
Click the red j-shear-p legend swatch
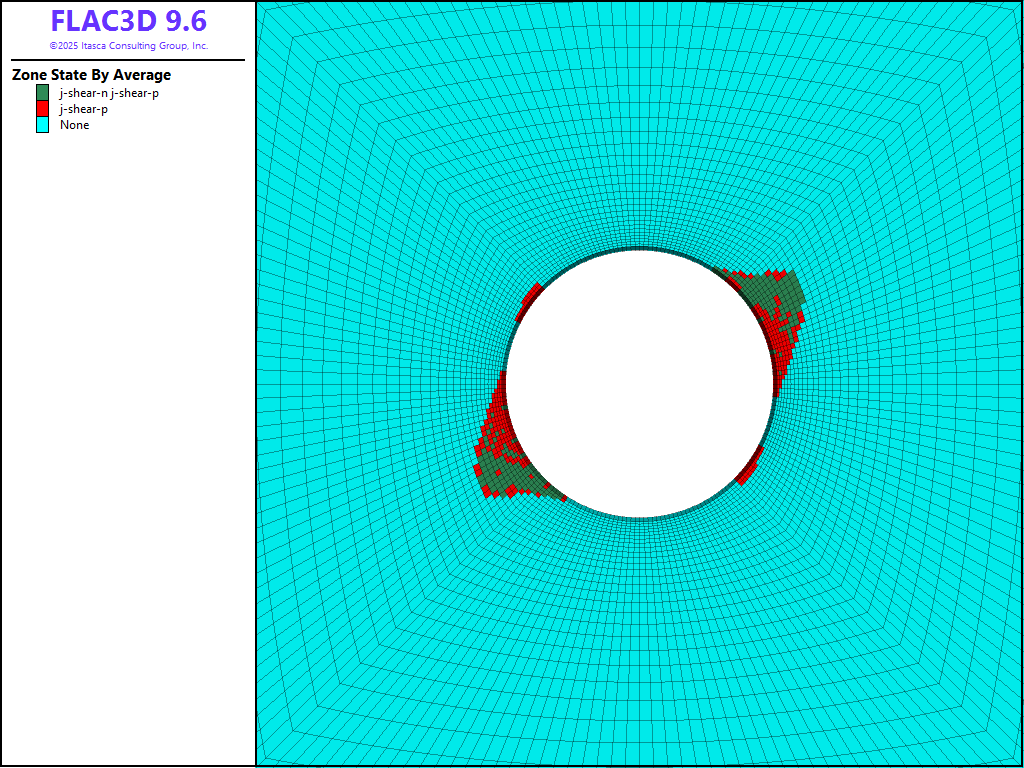tap(42, 109)
